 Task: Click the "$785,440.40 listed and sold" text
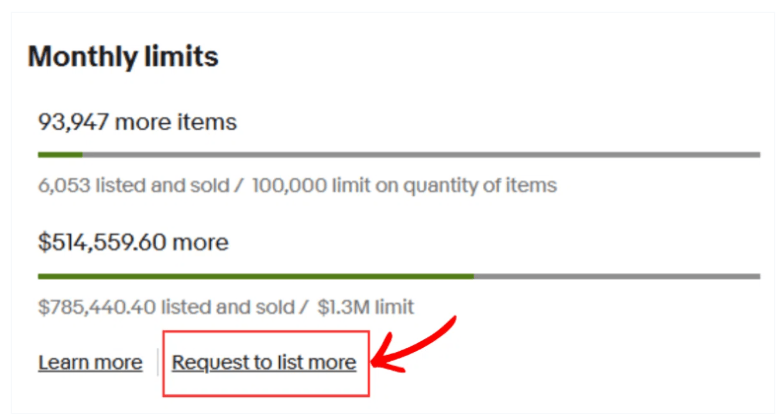165,306
